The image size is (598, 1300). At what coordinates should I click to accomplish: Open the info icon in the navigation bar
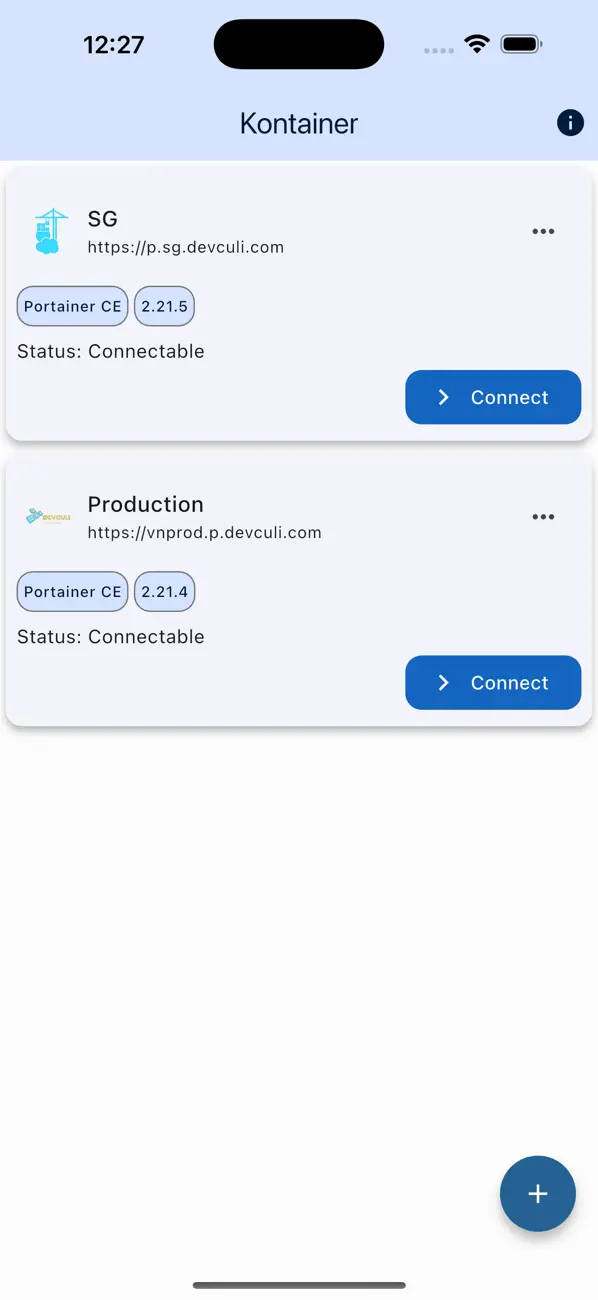point(570,122)
